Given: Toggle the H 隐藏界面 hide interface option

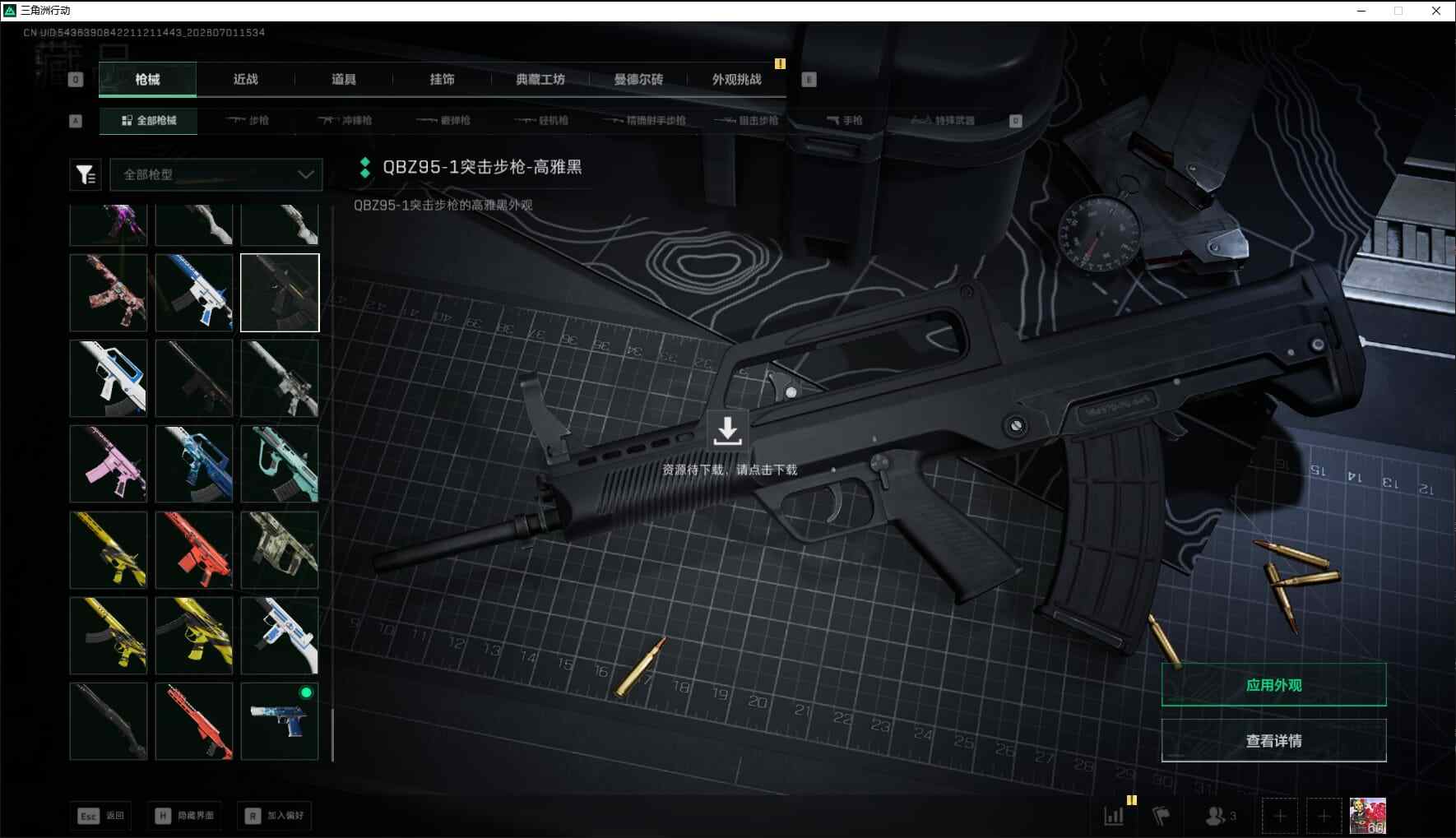Looking at the screenshot, I should pyautogui.click(x=185, y=816).
